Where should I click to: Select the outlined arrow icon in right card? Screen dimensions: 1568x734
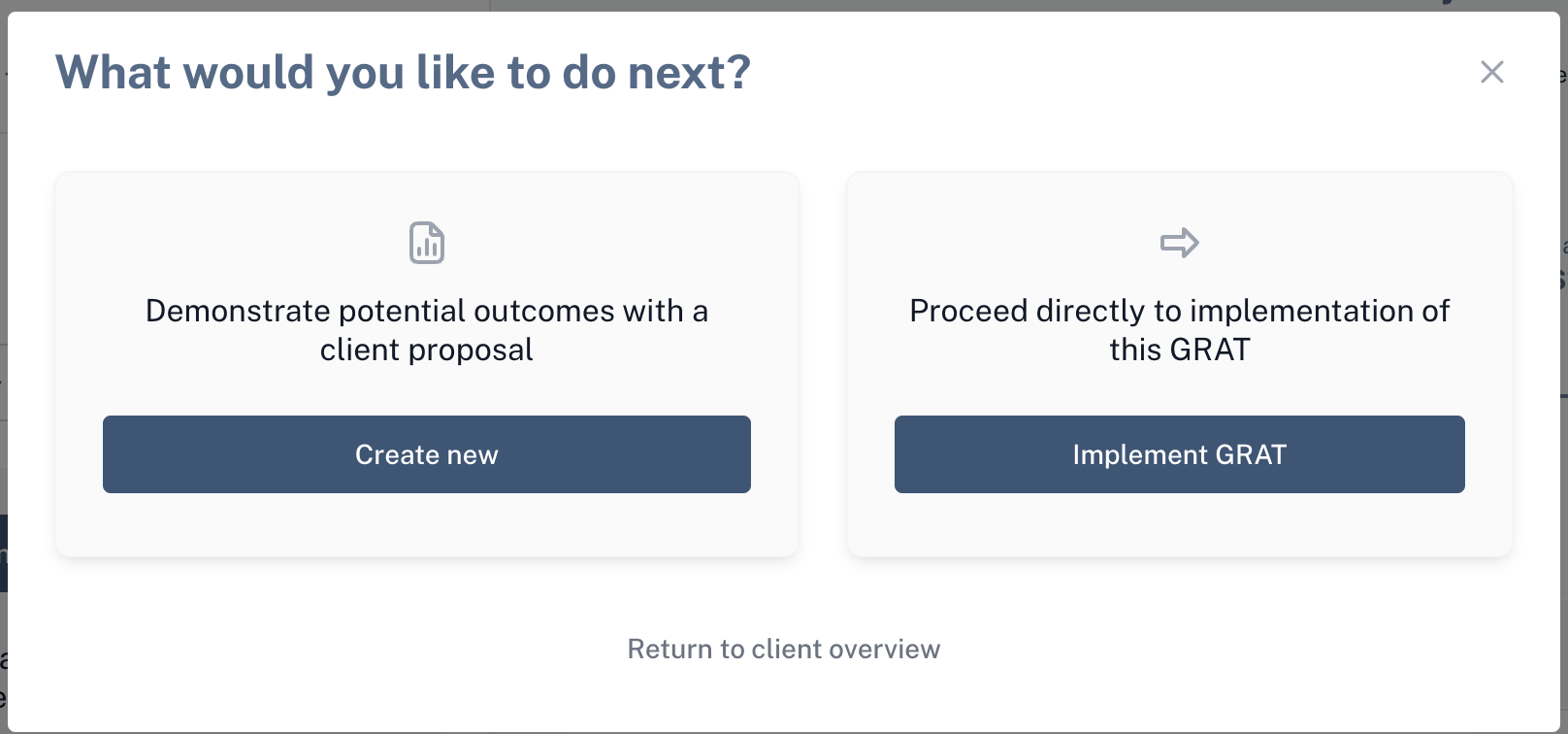click(x=1180, y=243)
